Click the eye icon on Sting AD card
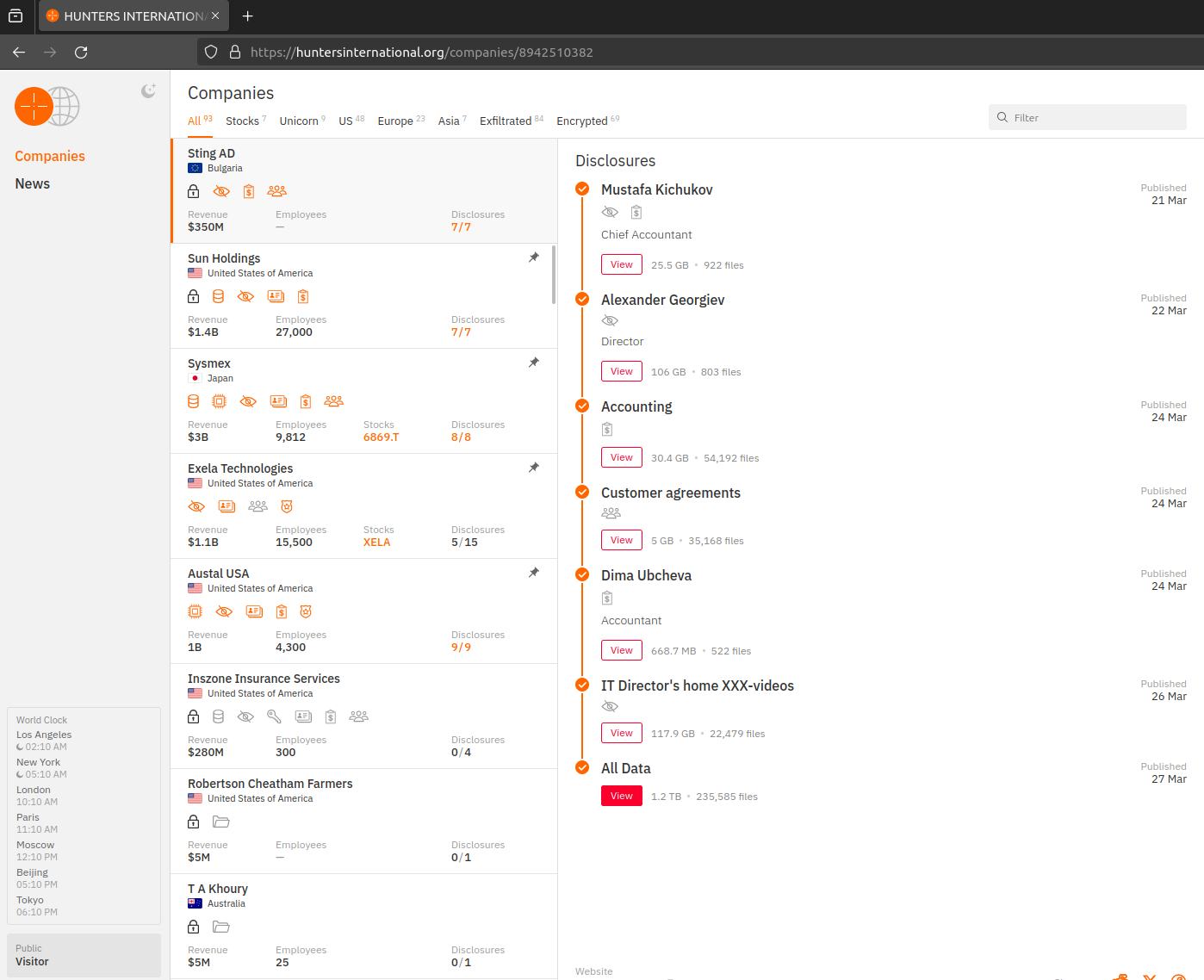Screen dimensions: 1204x980 [x=221, y=191]
